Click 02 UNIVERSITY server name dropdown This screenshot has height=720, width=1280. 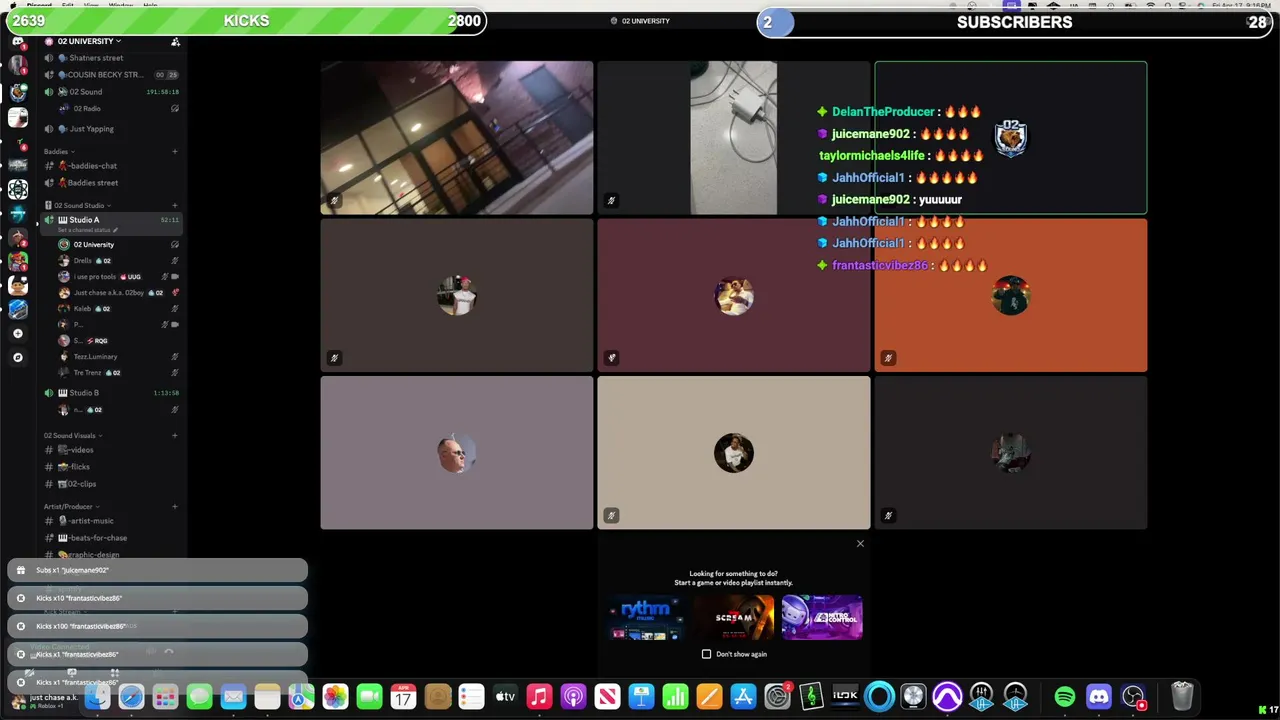click(x=89, y=42)
